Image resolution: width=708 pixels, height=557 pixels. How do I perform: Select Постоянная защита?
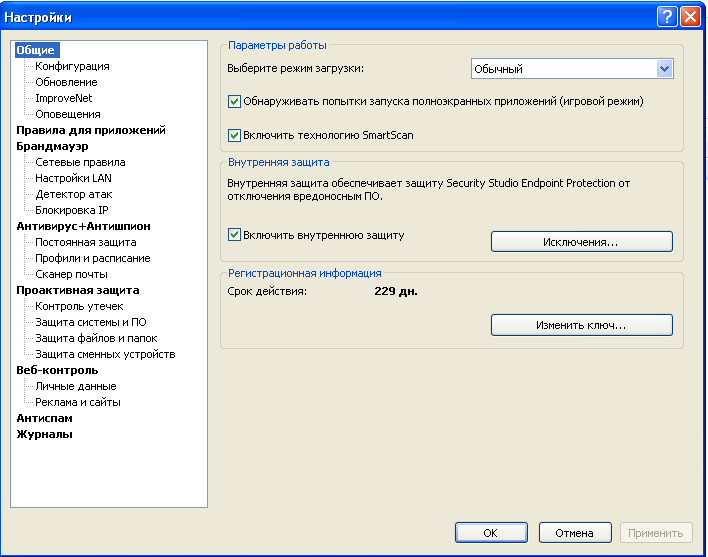(86, 242)
